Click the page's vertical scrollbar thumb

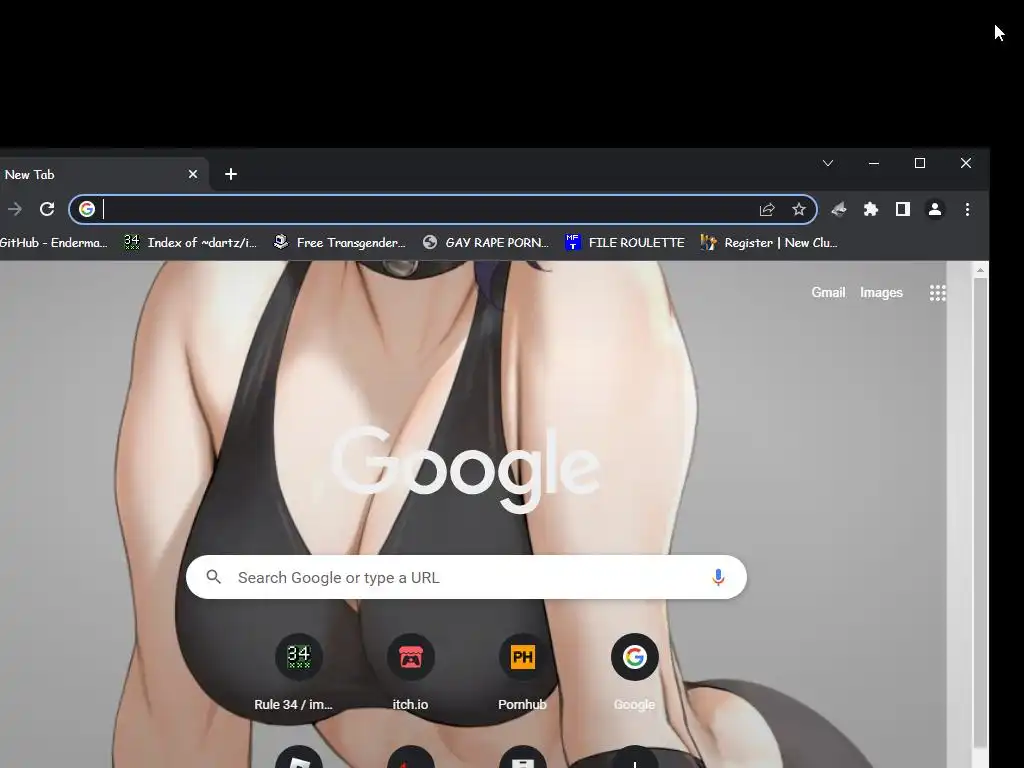click(x=980, y=513)
